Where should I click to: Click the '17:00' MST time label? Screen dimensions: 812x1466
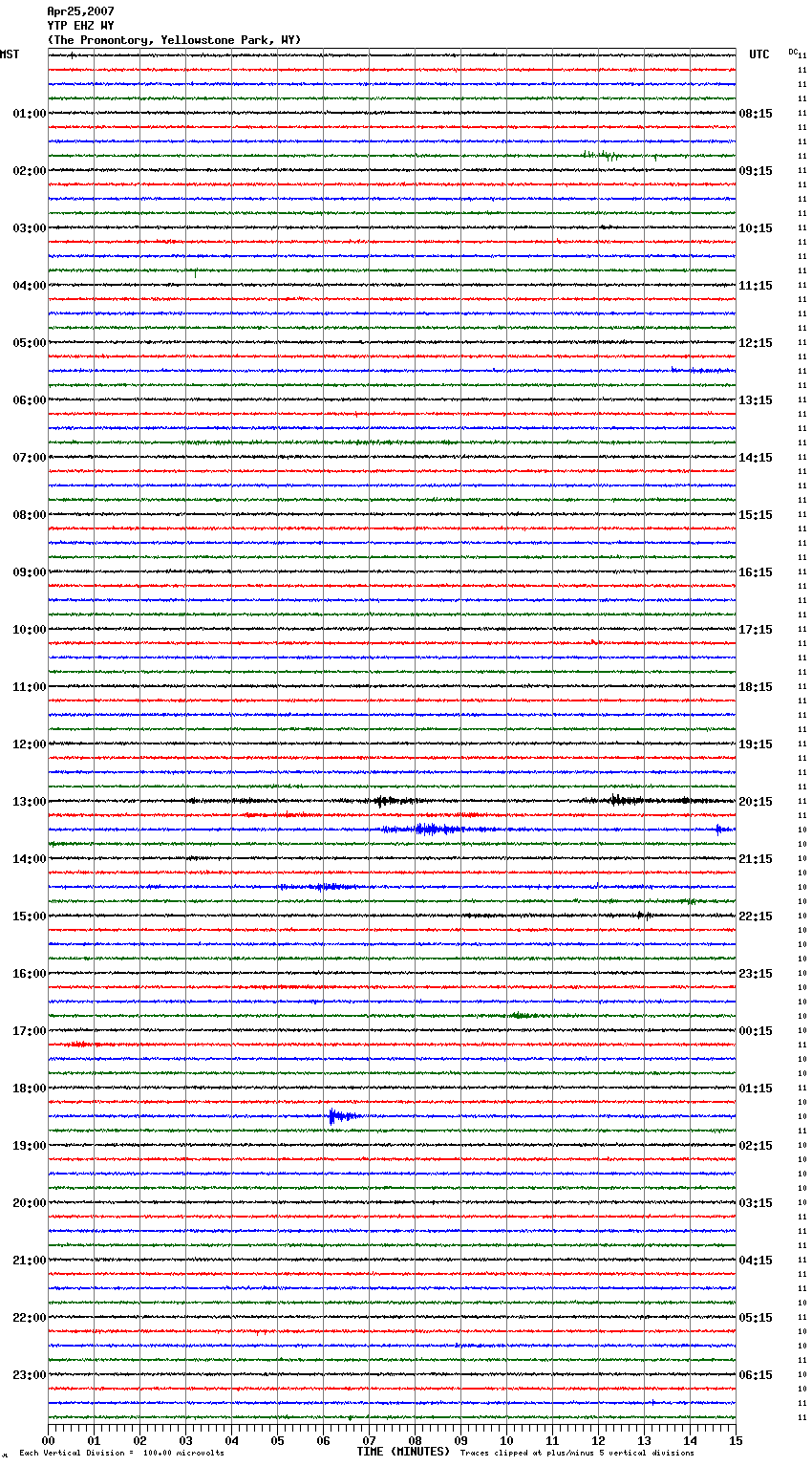coord(29,1031)
